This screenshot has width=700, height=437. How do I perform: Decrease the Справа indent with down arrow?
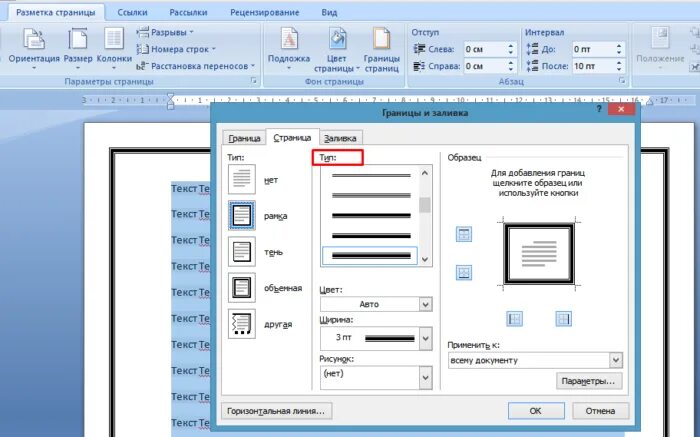[x=511, y=70]
